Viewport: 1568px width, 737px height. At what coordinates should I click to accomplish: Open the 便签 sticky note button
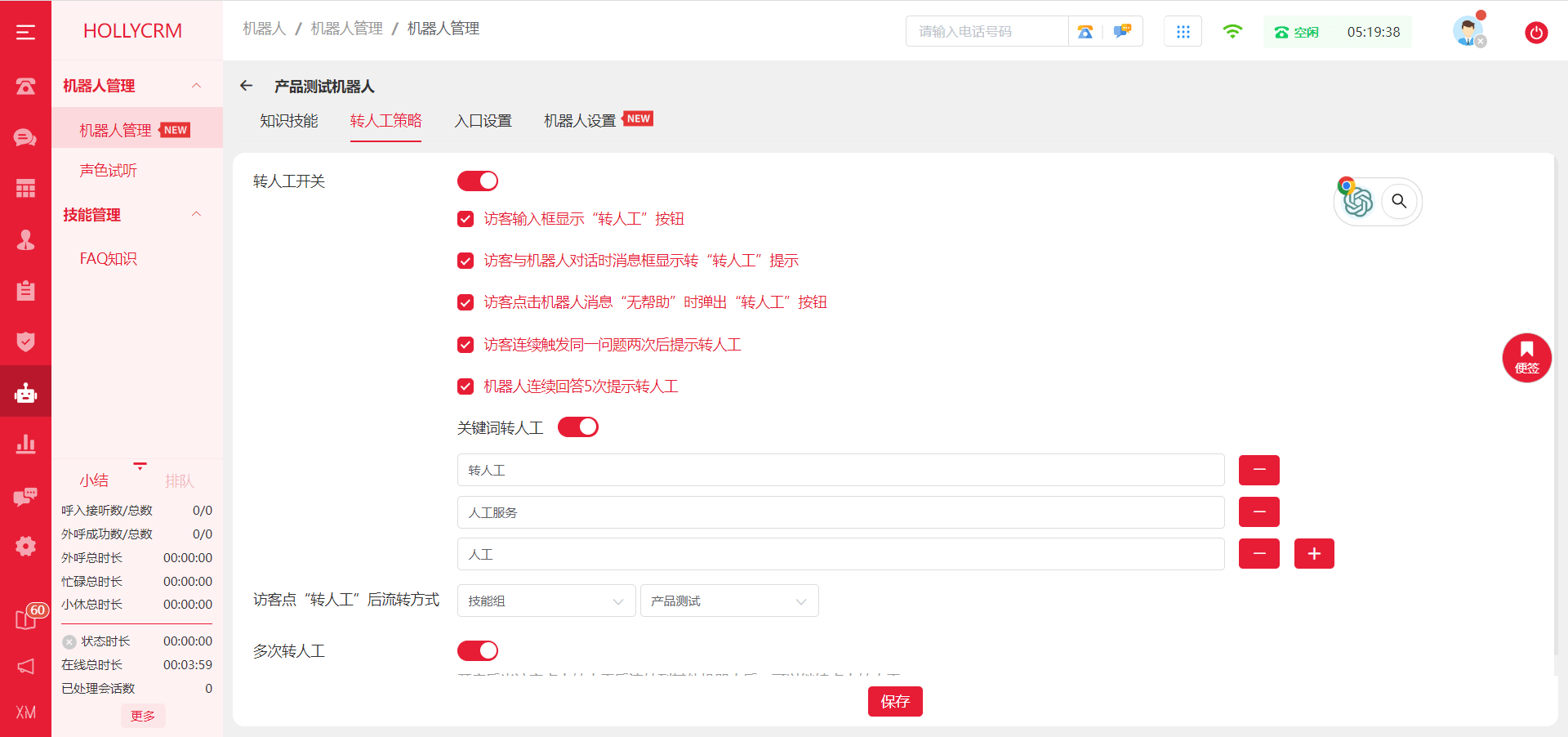1526,358
